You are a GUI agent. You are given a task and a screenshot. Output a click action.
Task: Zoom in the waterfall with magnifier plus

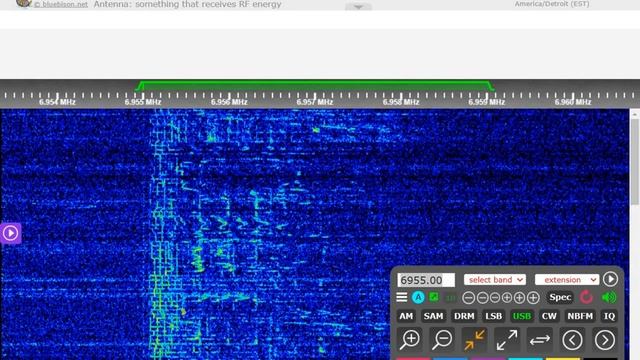410,340
